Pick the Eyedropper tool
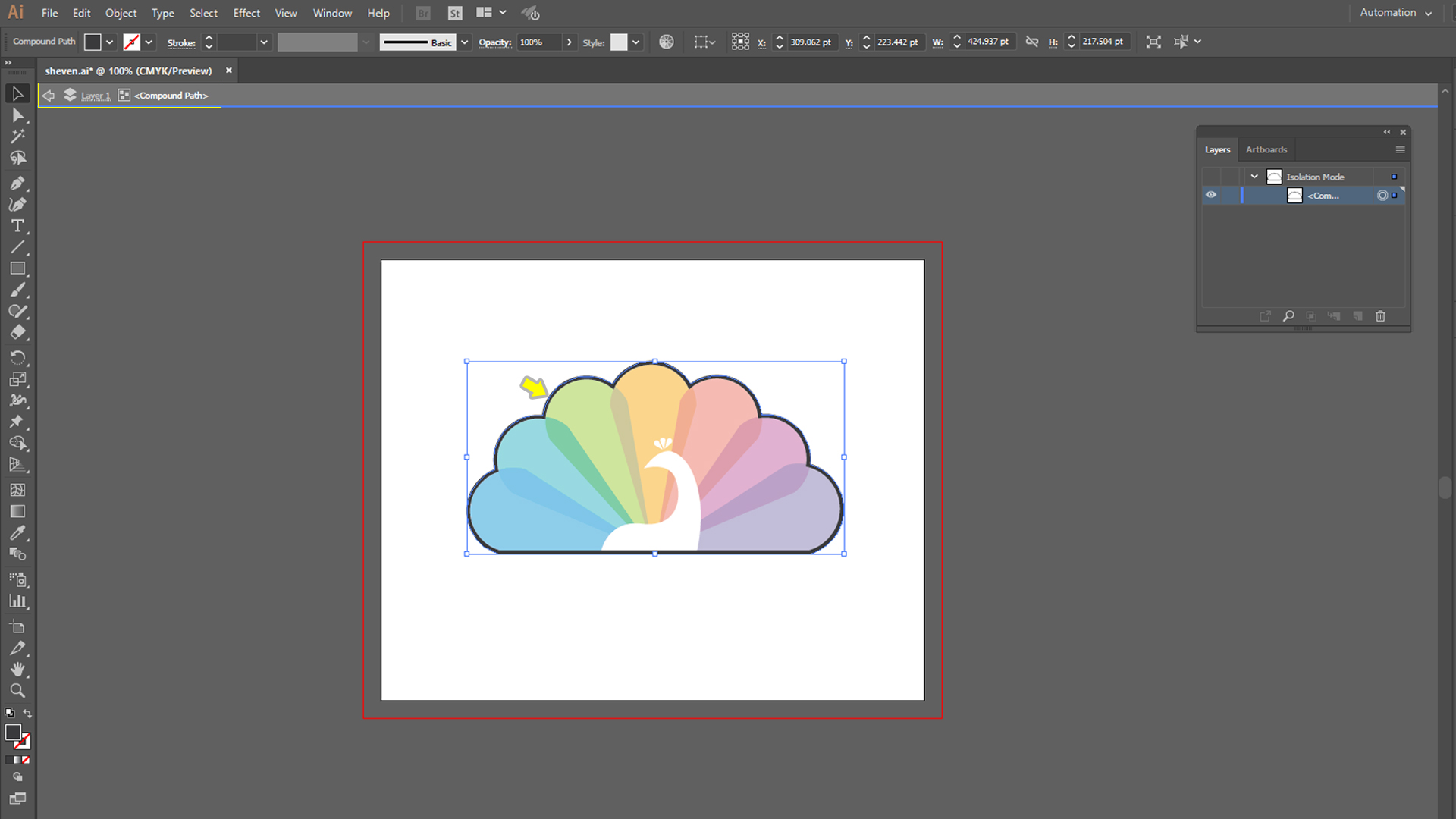Viewport: 1456px width, 819px height. point(17,532)
